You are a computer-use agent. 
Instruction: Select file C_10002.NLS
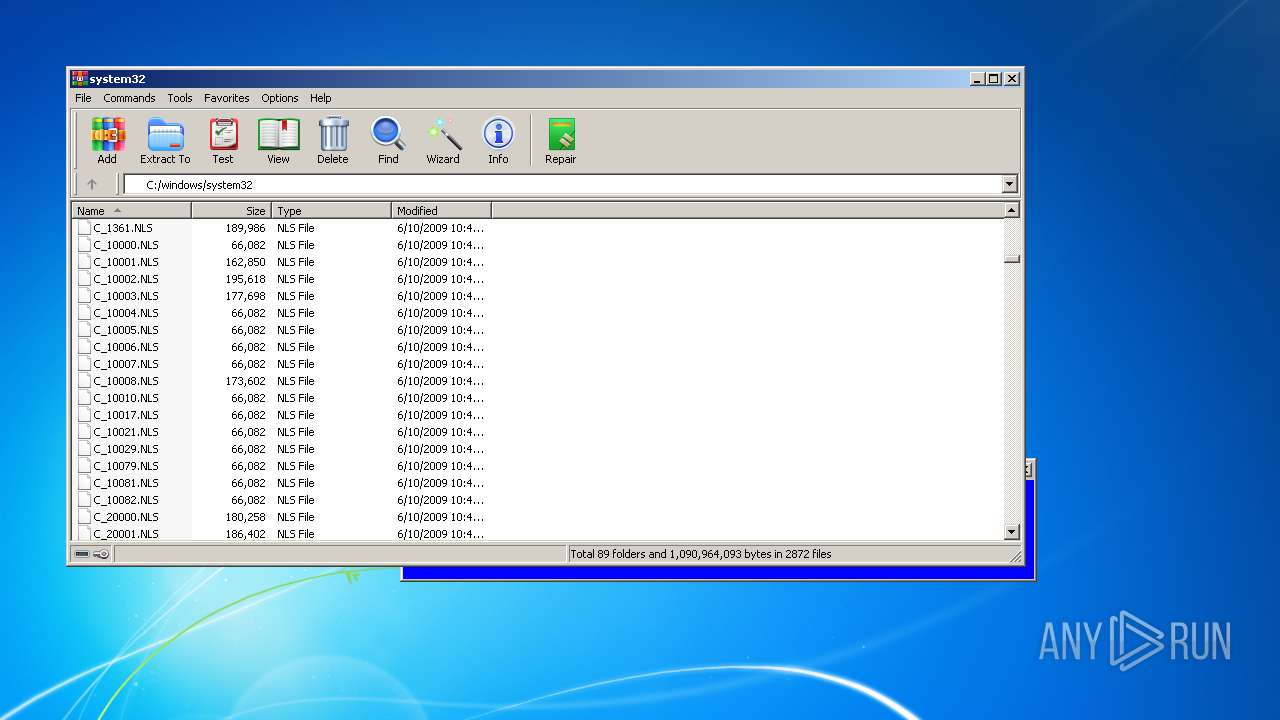125,279
